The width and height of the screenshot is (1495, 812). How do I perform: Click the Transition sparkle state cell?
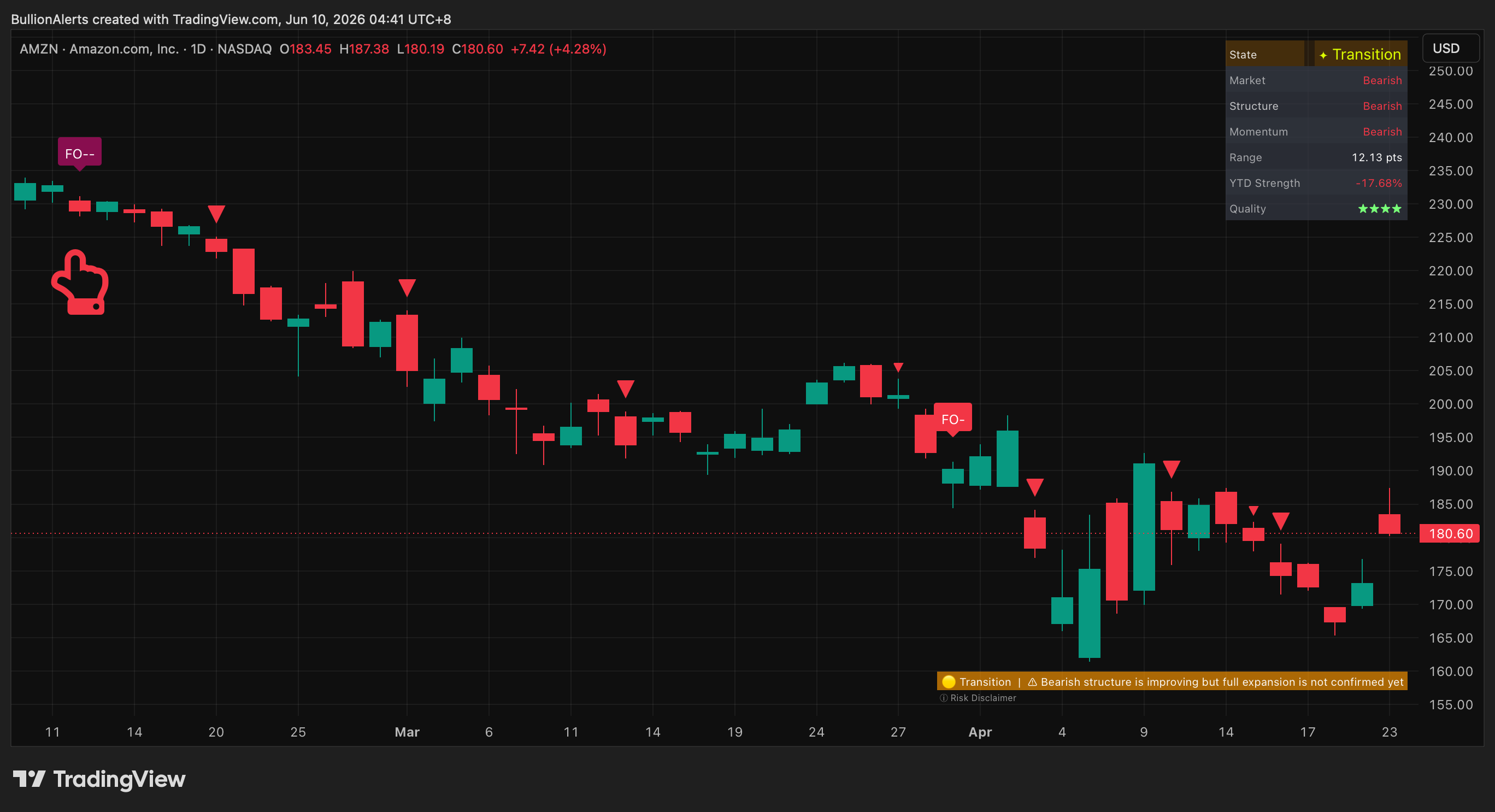[1361, 54]
